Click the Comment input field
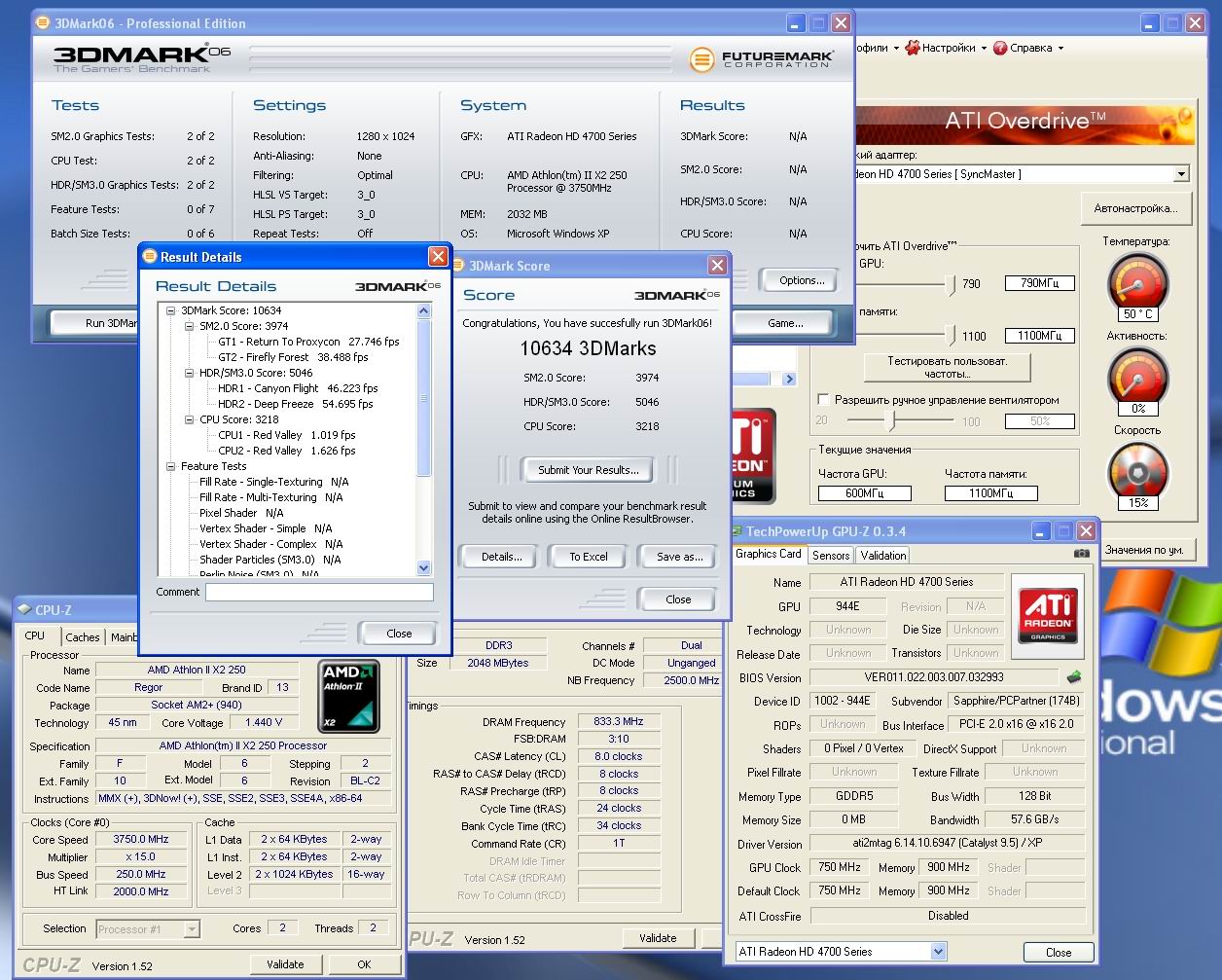Screen dimensions: 1222x980 [x=319, y=592]
